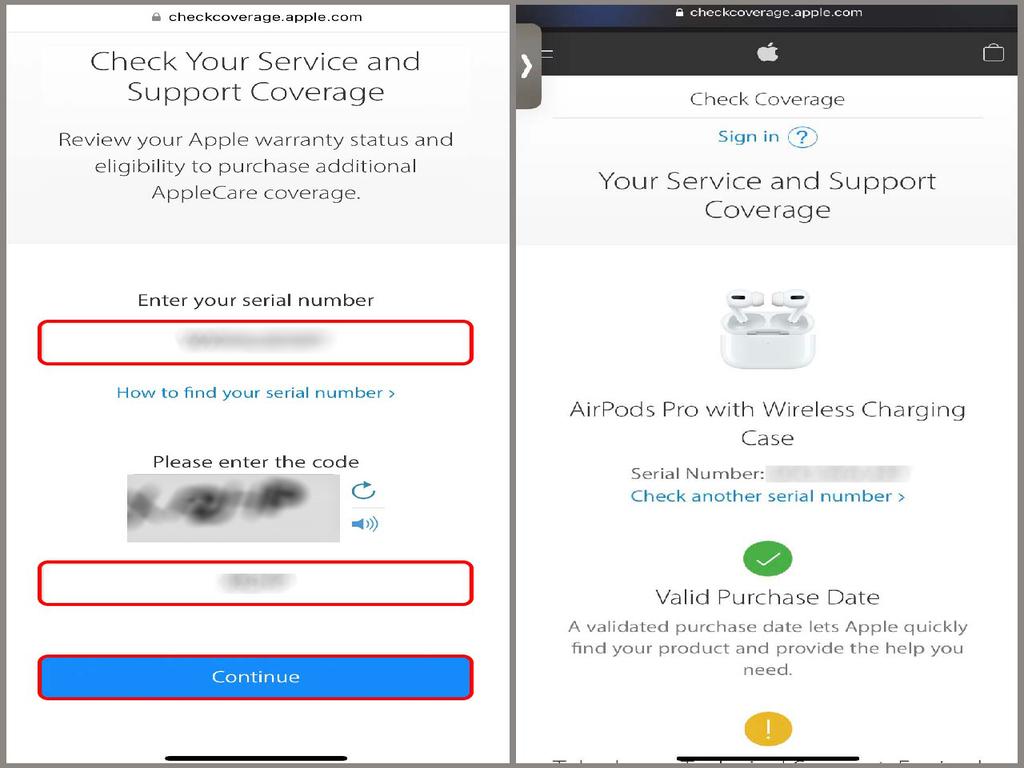Viewport: 1024px width, 768px height.
Task: Click the blurred captcha image
Action: pos(233,508)
